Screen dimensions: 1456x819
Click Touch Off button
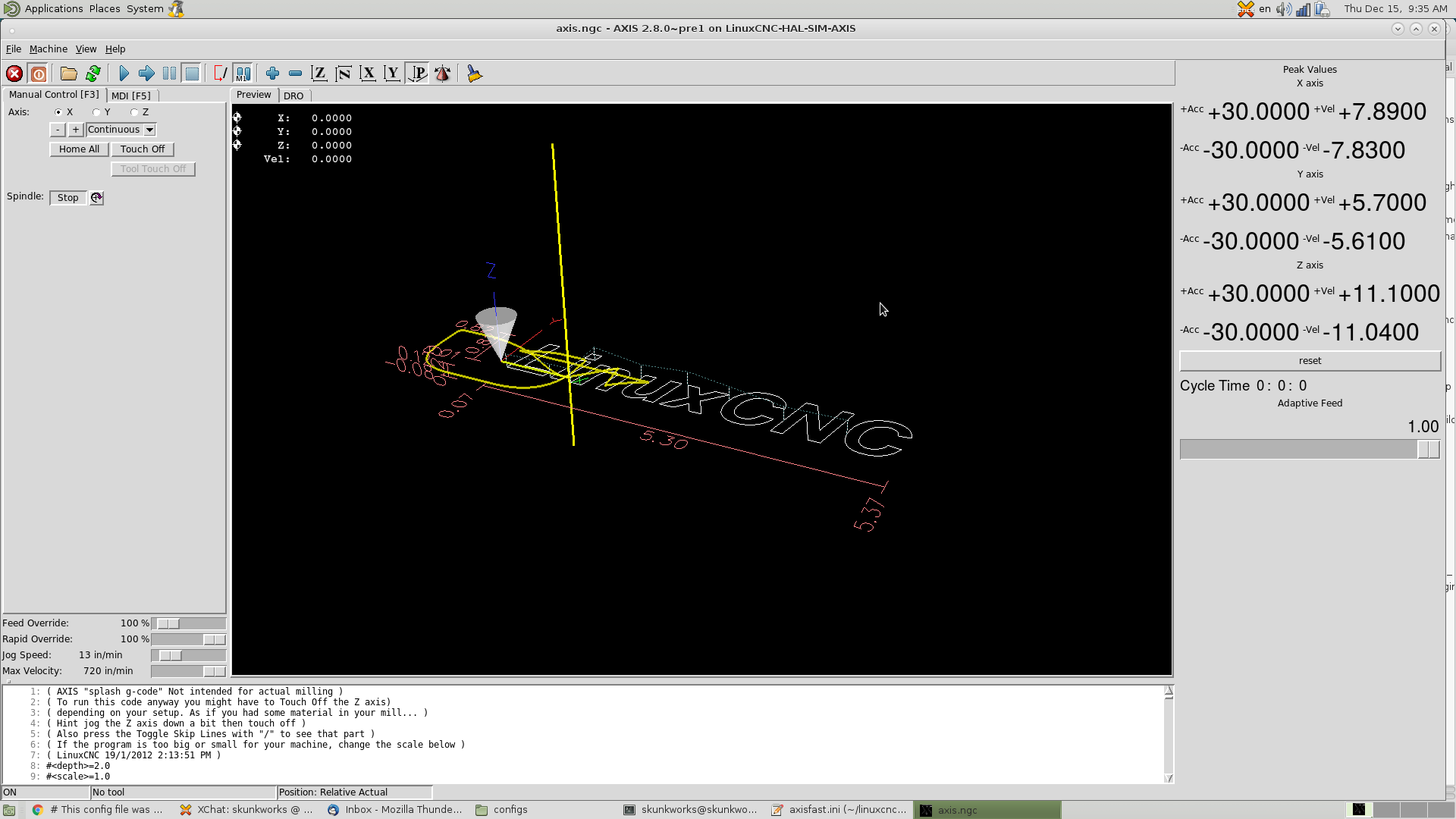(x=143, y=149)
